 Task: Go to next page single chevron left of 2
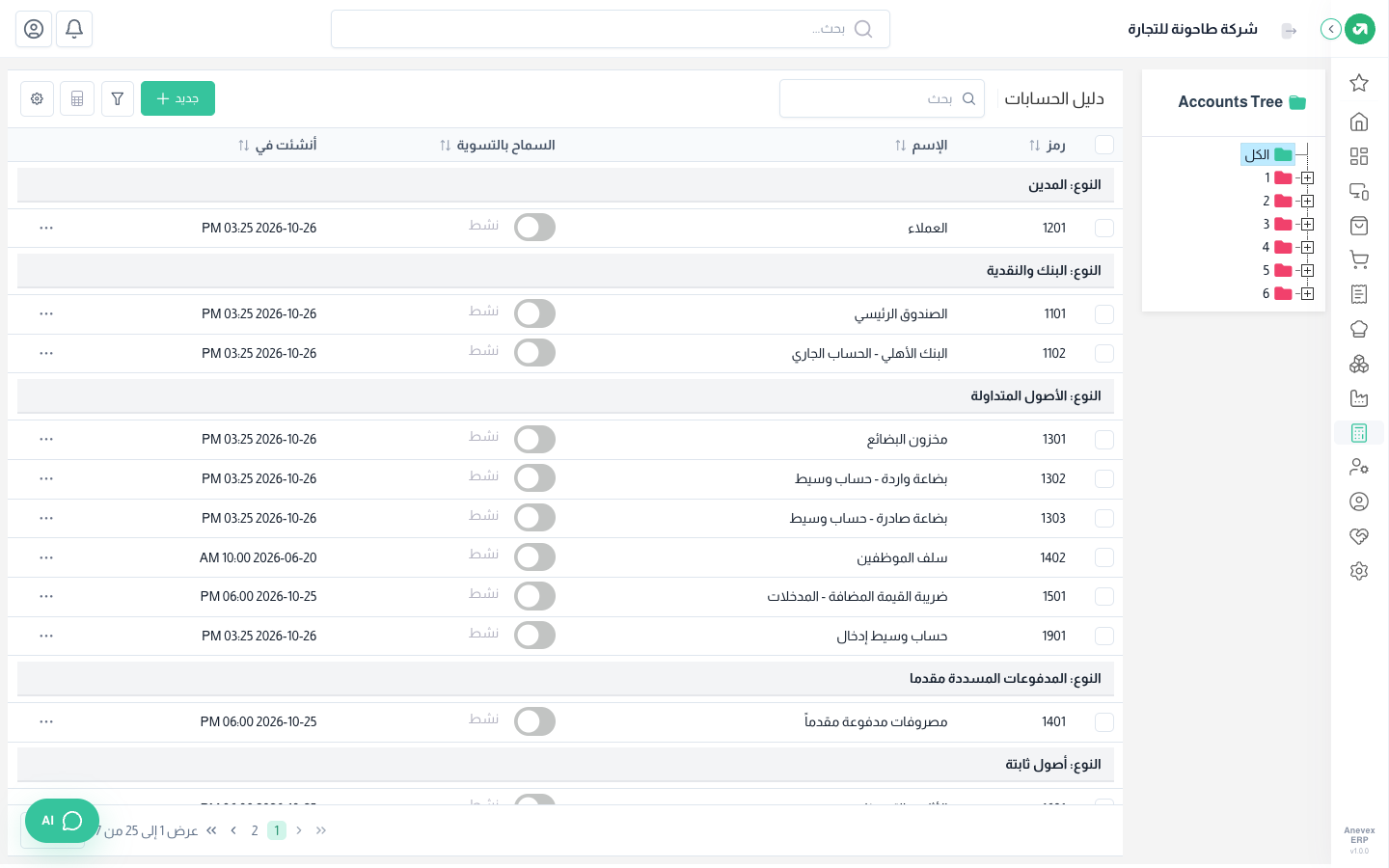[x=233, y=830]
